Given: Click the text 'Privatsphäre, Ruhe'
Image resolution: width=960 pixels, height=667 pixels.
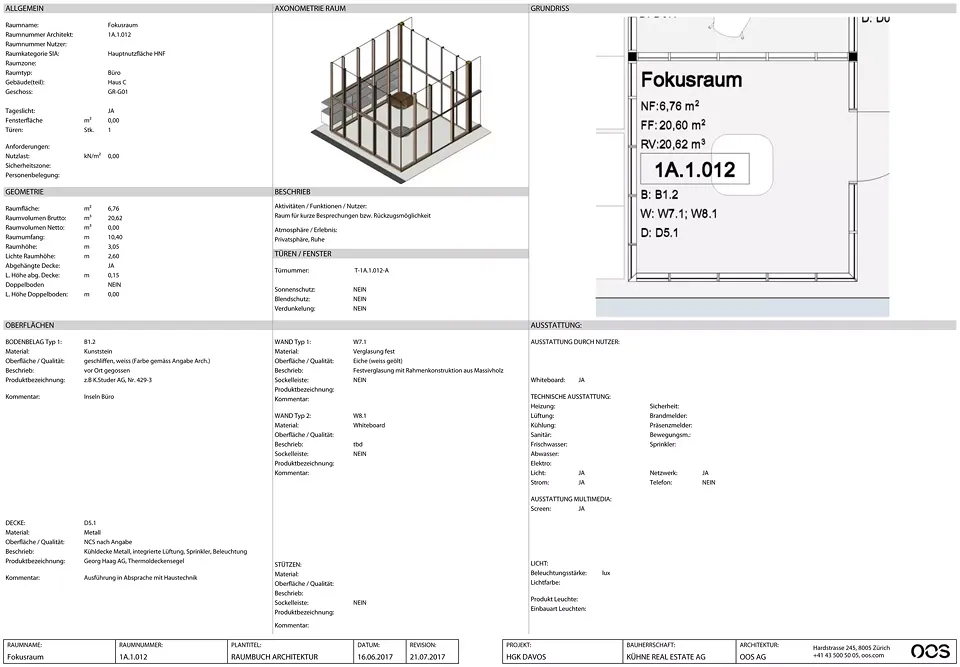Looking at the screenshot, I should 300,239.
